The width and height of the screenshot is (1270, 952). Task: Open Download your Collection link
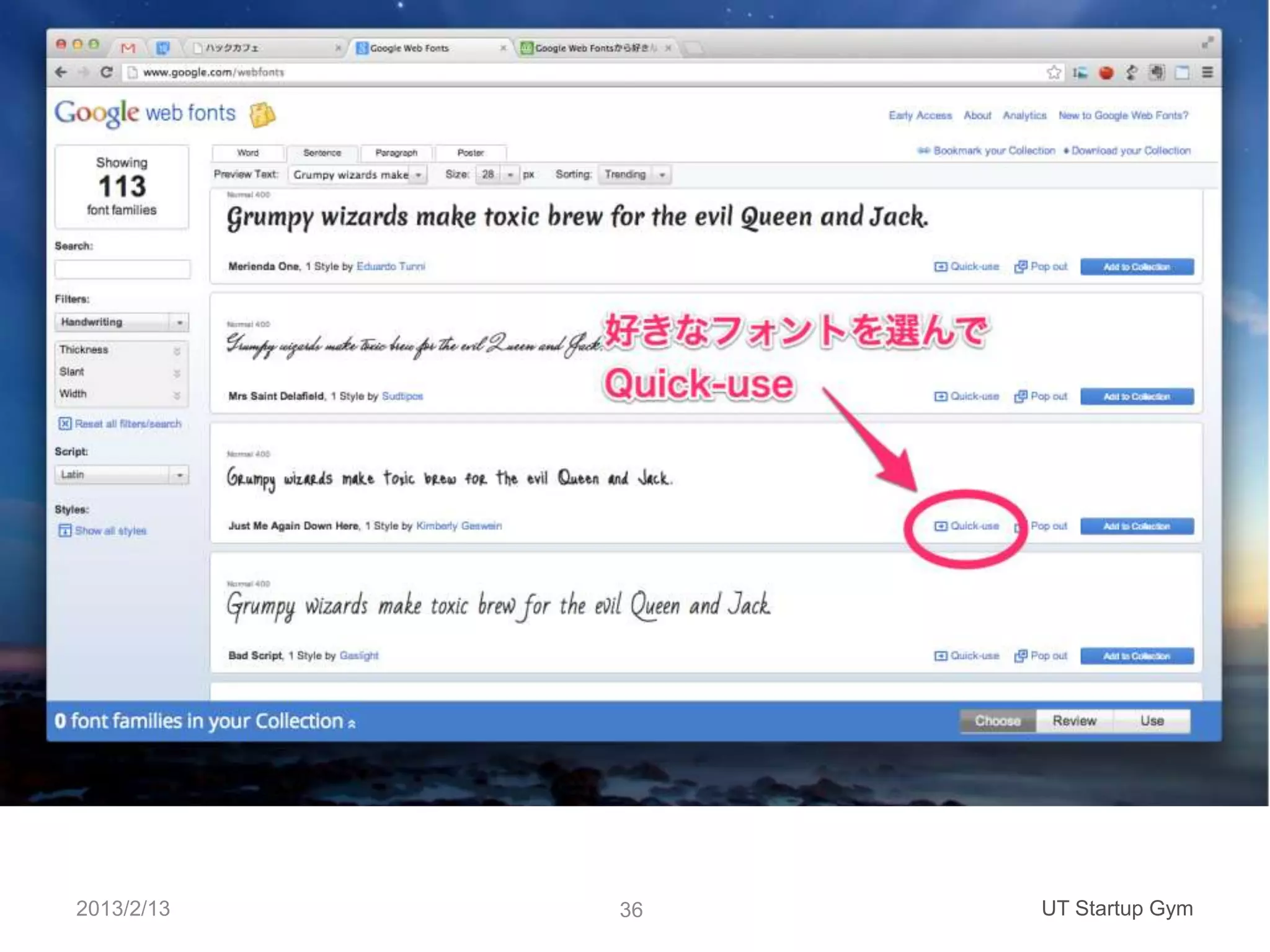pos(1130,151)
